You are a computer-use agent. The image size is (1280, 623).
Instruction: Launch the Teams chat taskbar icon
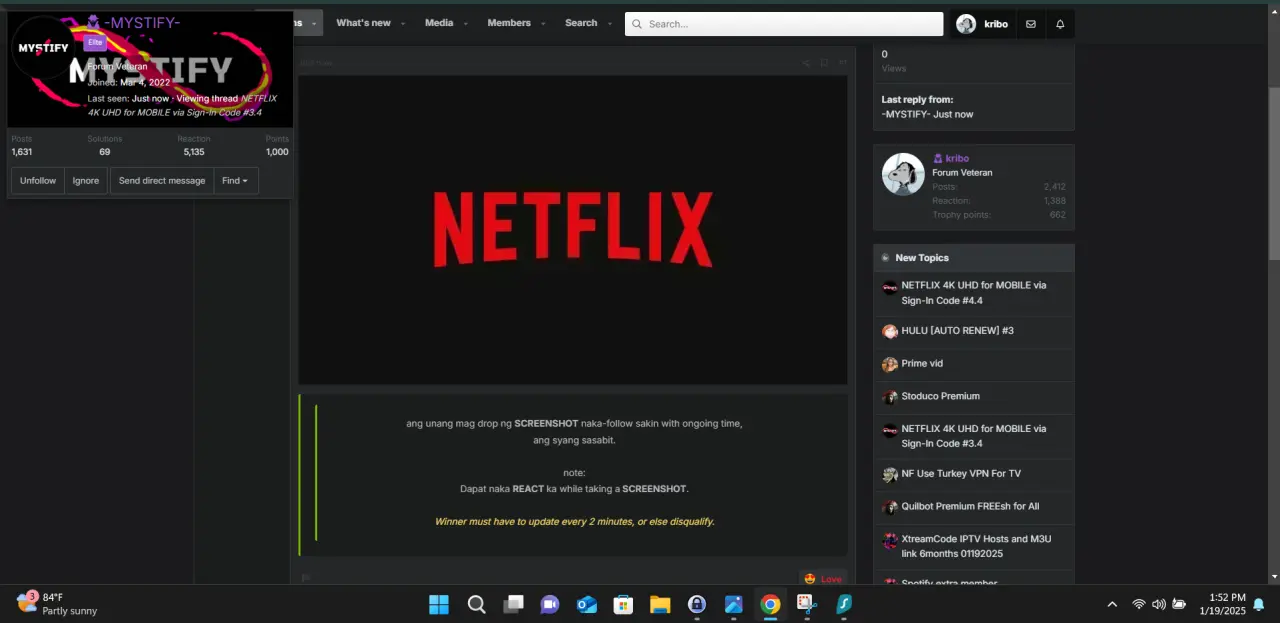(549, 604)
